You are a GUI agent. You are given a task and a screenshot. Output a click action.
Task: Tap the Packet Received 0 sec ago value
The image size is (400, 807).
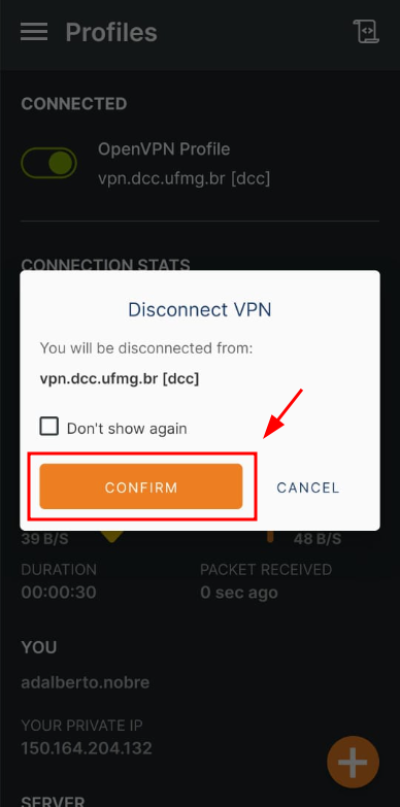tap(239, 592)
